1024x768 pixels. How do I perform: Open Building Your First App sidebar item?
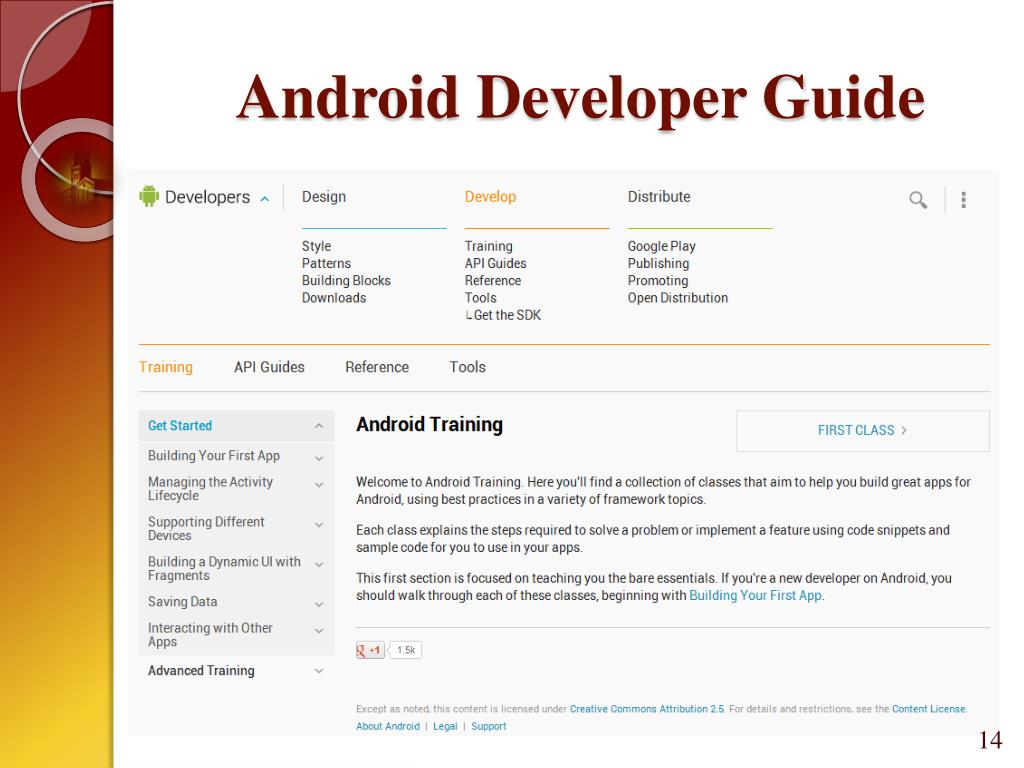(x=214, y=456)
